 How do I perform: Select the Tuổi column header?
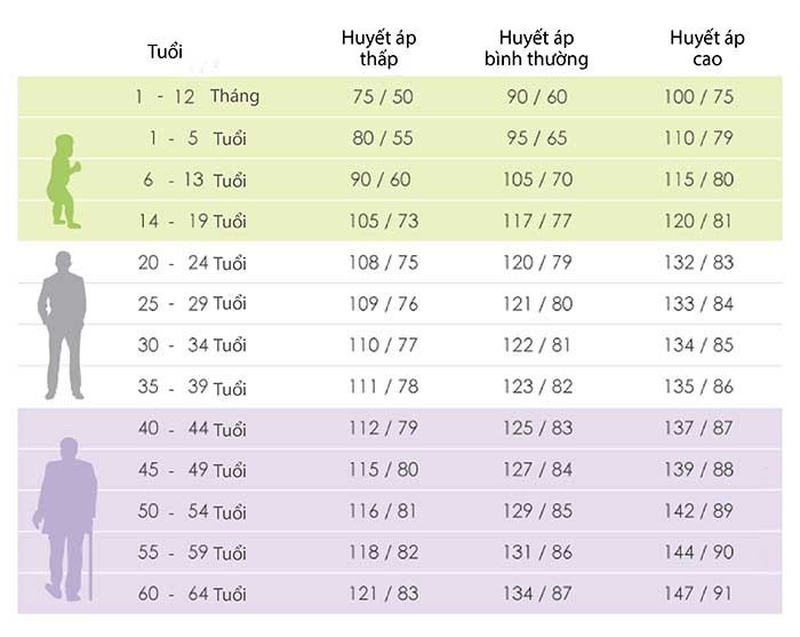pyautogui.click(x=165, y=52)
